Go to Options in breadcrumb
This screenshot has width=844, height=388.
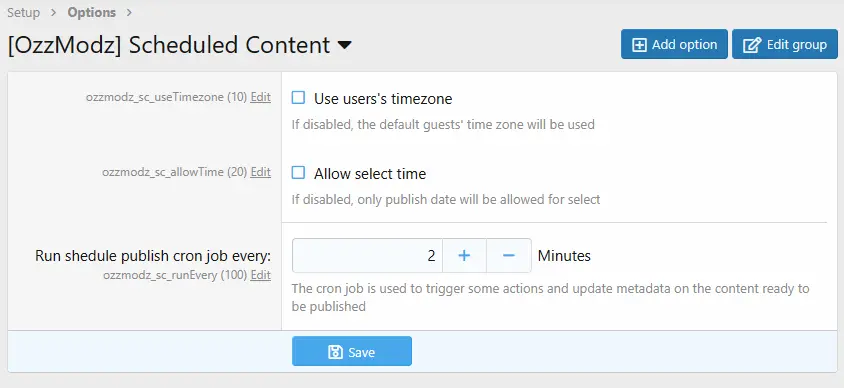(x=92, y=12)
